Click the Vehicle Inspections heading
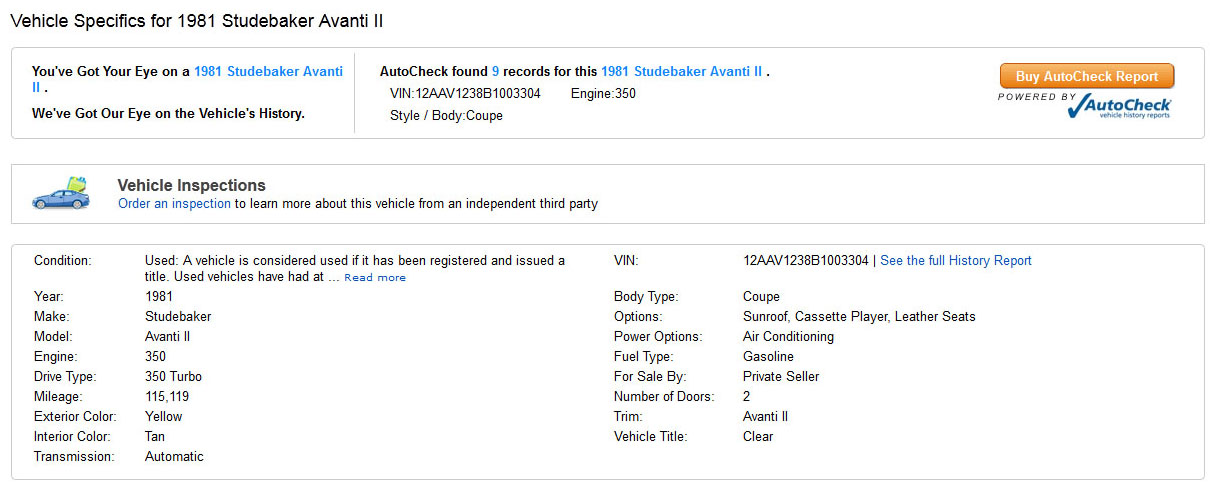 tap(191, 185)
